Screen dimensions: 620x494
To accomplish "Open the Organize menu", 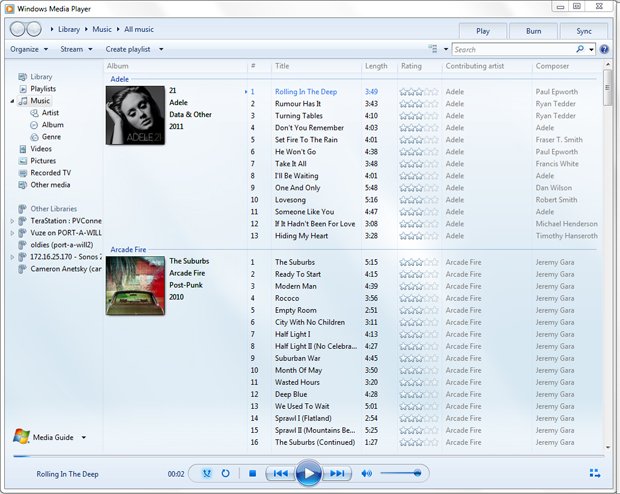I will 29,49.
